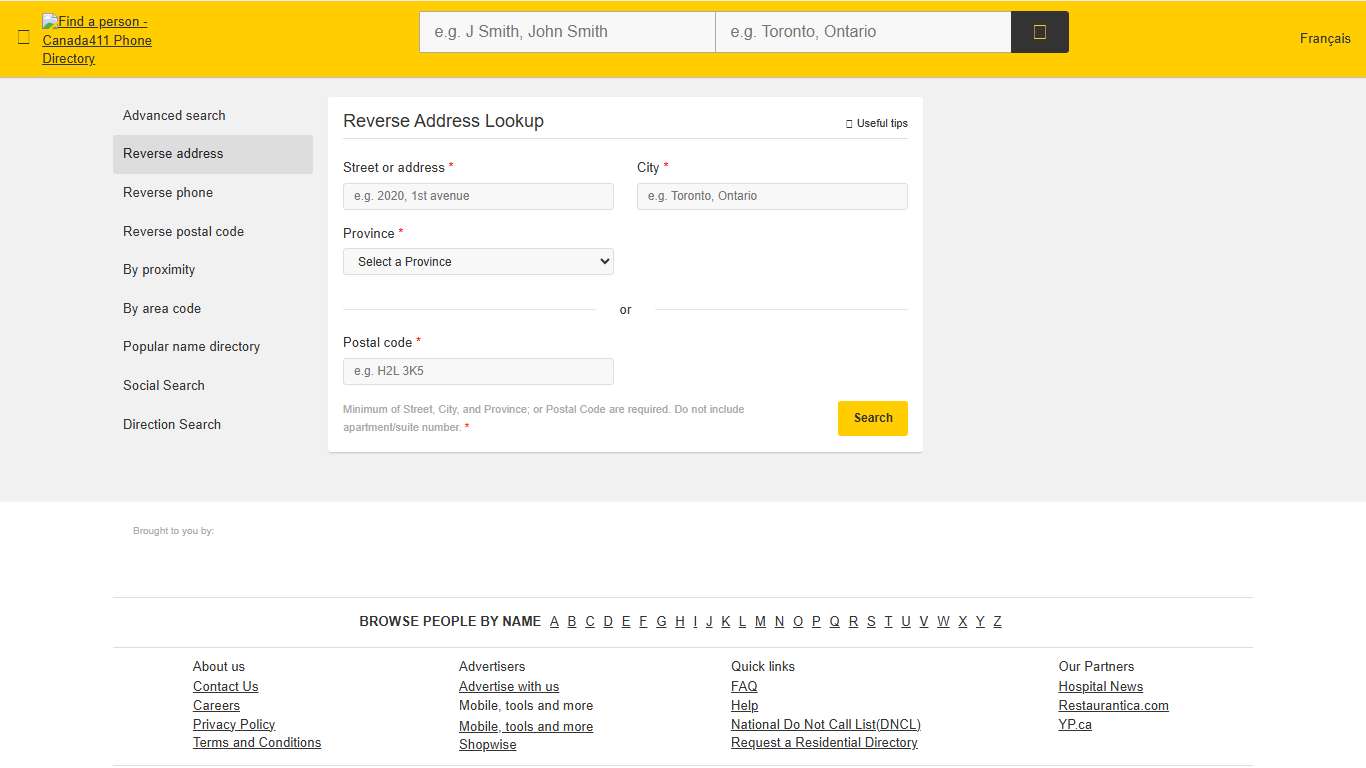The image size is (1366, 768).
Task: Open the Advanced search page
Action: coord(174,115)
